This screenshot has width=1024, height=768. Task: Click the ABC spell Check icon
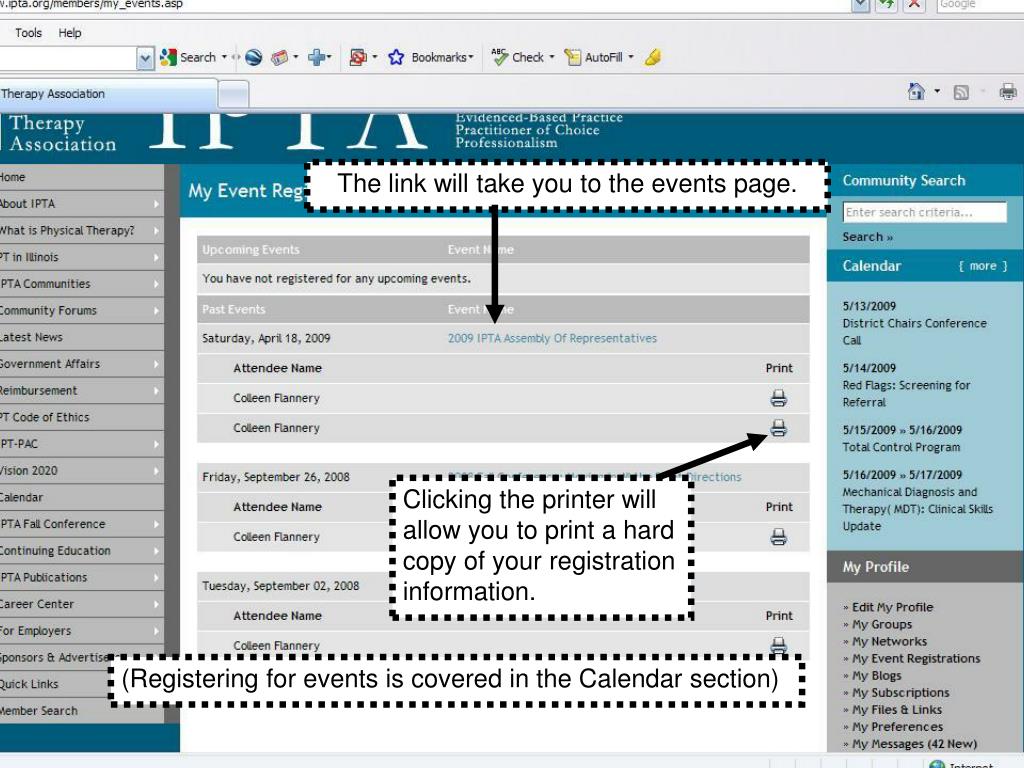pos(500,57)
